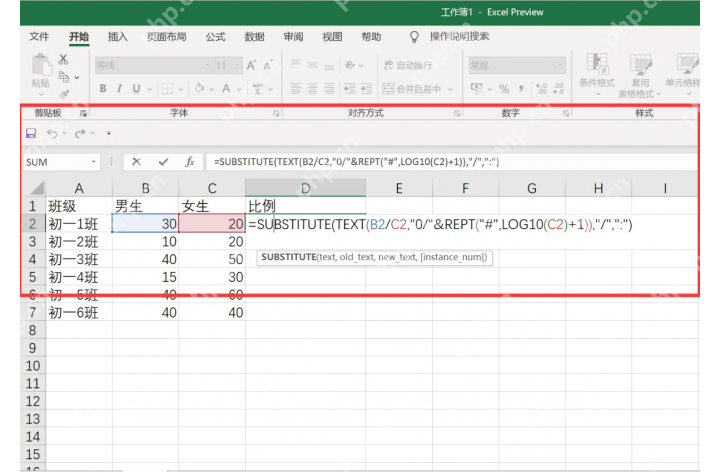Toggle Wrap Text (自动换行)
The width and height of the screenshot is (720, 472).
[408, 65]
